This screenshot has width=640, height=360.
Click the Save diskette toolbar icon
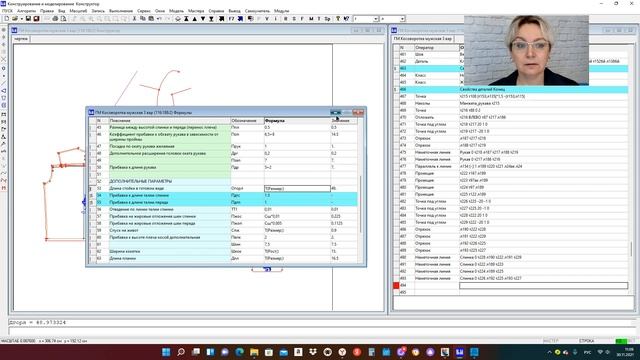click(28, 19)
